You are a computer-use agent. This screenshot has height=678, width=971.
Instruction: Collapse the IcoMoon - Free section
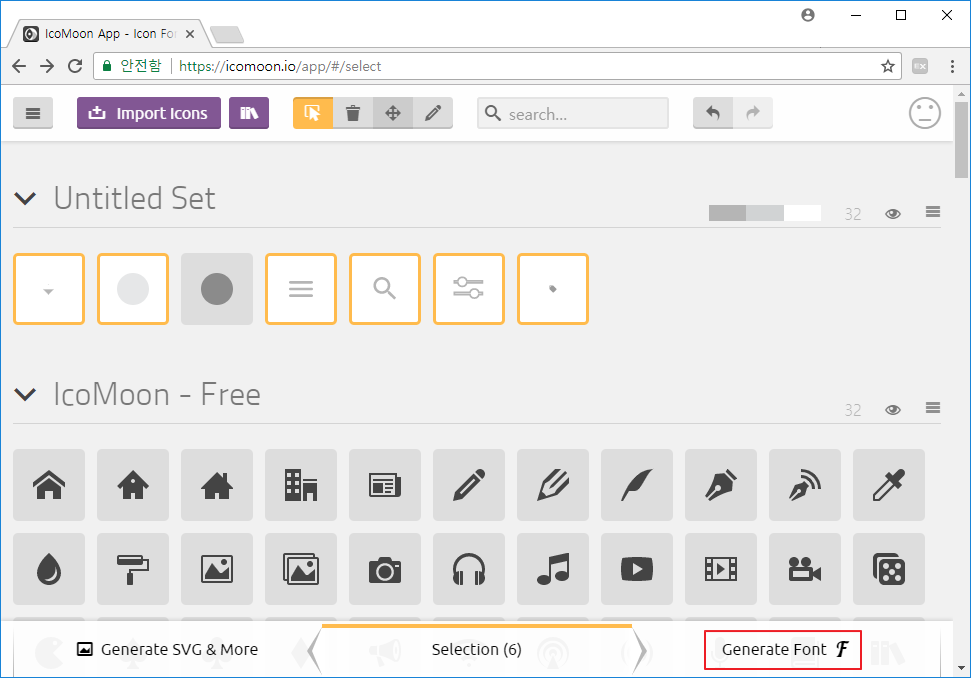click(x=25, y=394)
